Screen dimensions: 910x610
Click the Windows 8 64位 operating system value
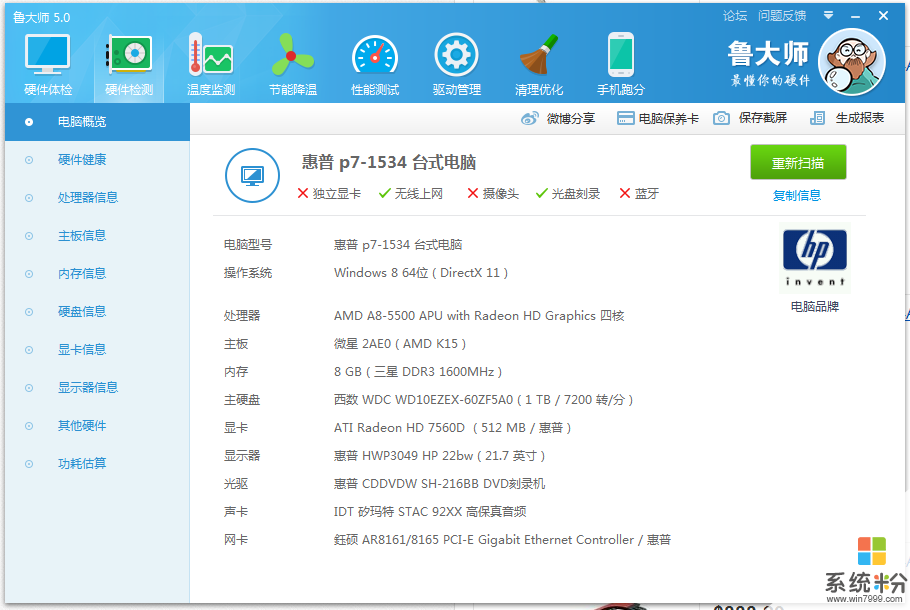421,273
